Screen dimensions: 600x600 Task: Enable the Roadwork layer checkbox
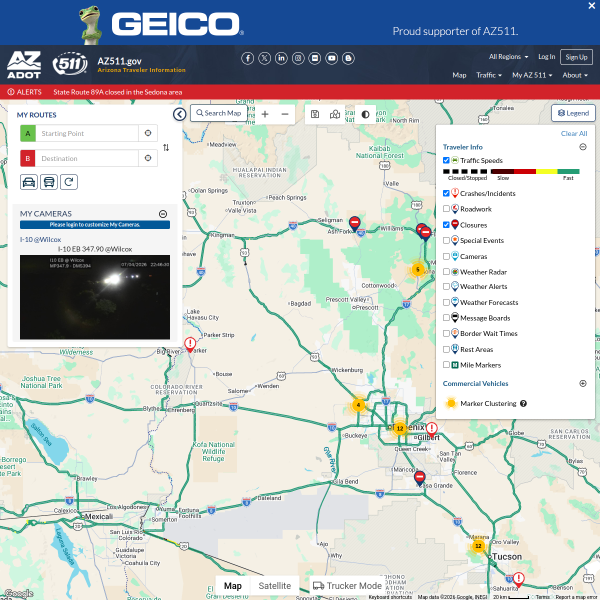[x=446, y=209]
